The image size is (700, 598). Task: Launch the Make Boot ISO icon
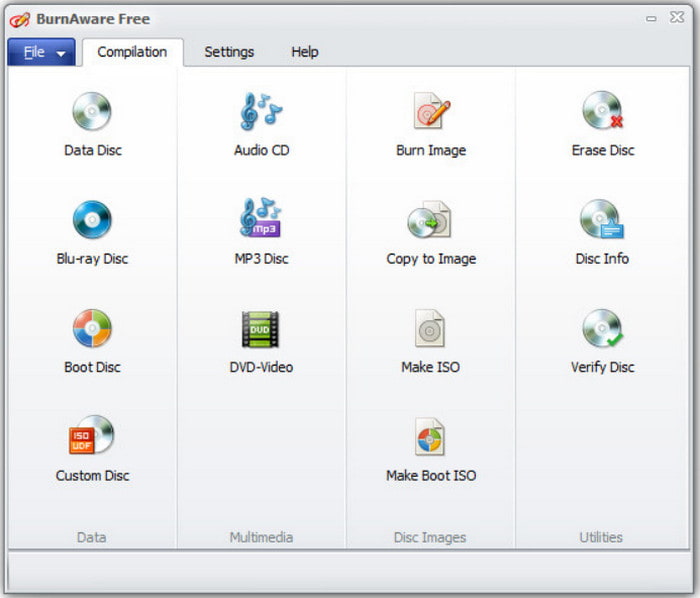(x=429, y=436)
